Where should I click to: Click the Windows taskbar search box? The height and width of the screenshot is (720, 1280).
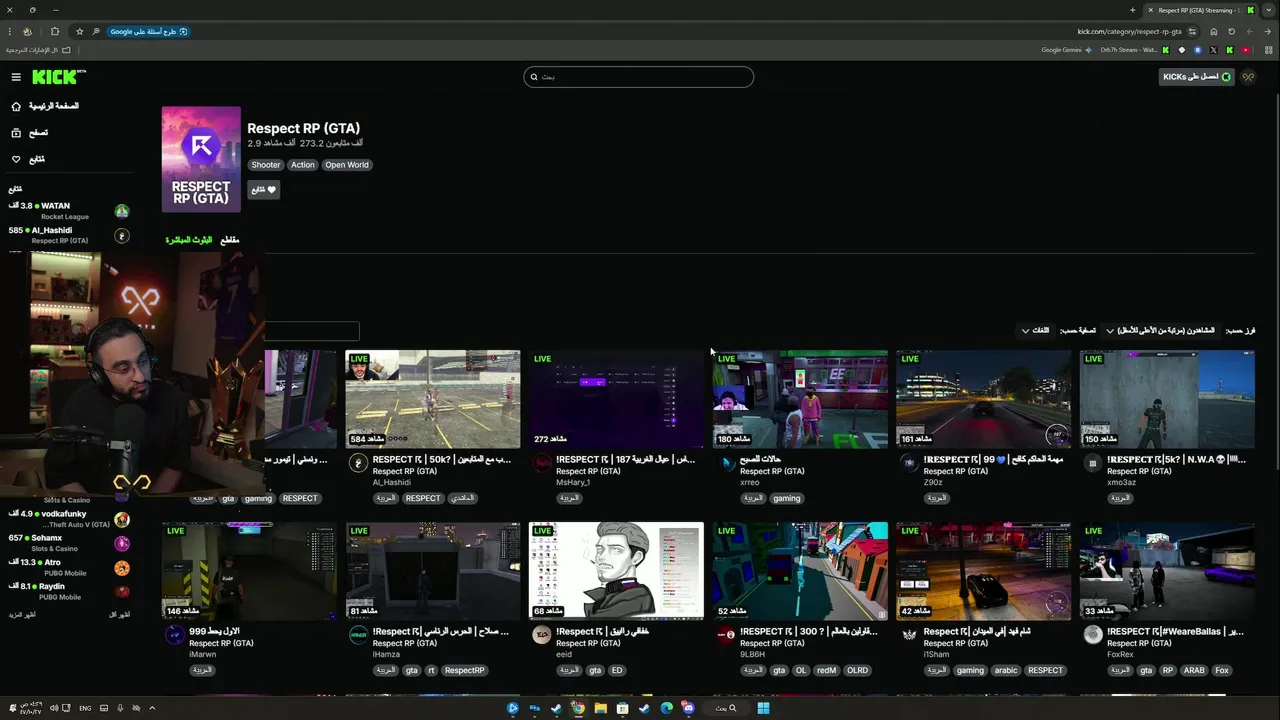[725, 708]
